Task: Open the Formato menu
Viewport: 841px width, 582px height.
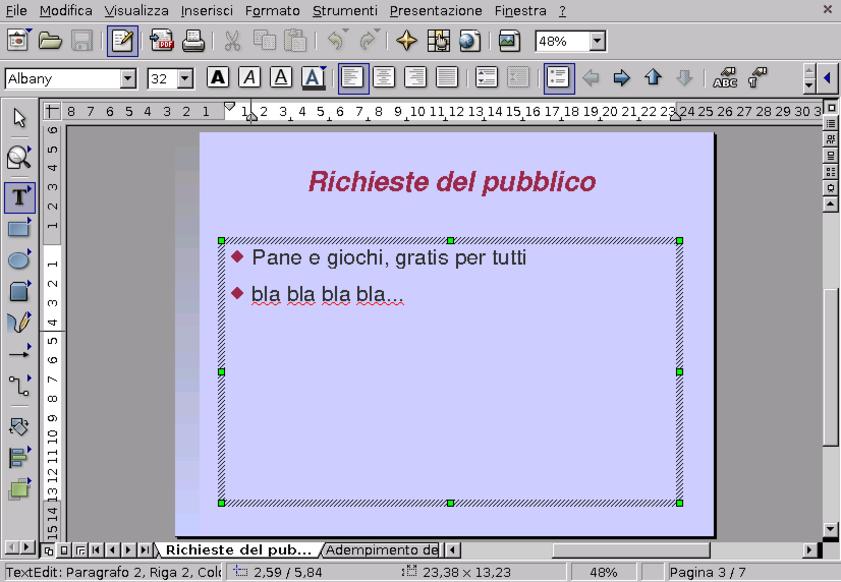Action: tap(272, 10)
